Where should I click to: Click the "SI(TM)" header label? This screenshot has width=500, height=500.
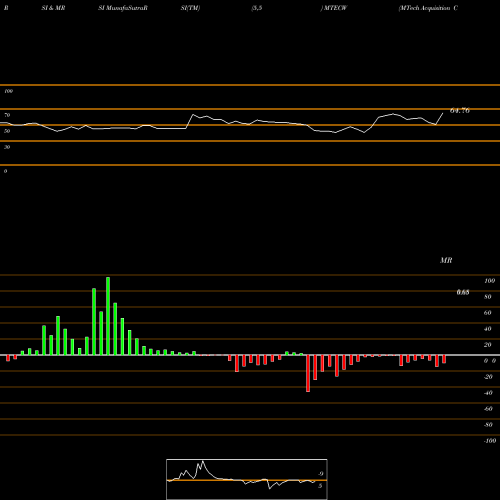(x=190, y=8)
